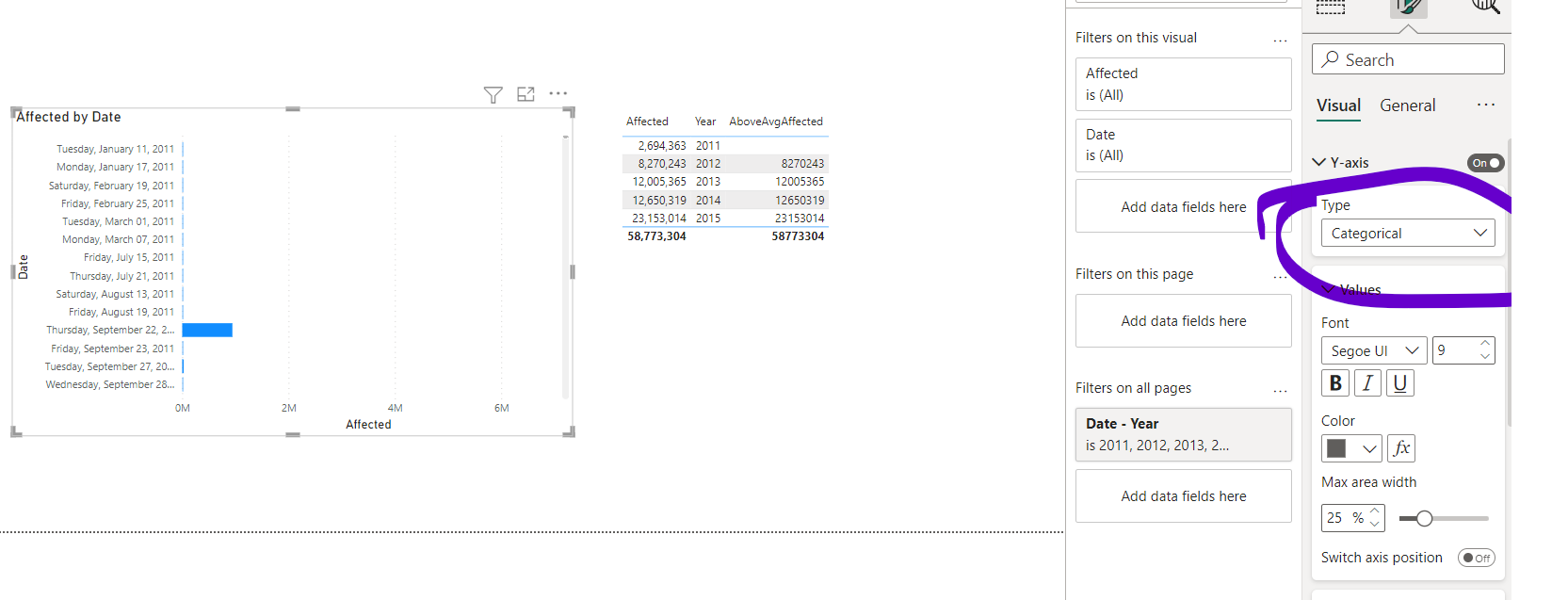Toggle bold font for Y-axis values

click(1335, 383)
